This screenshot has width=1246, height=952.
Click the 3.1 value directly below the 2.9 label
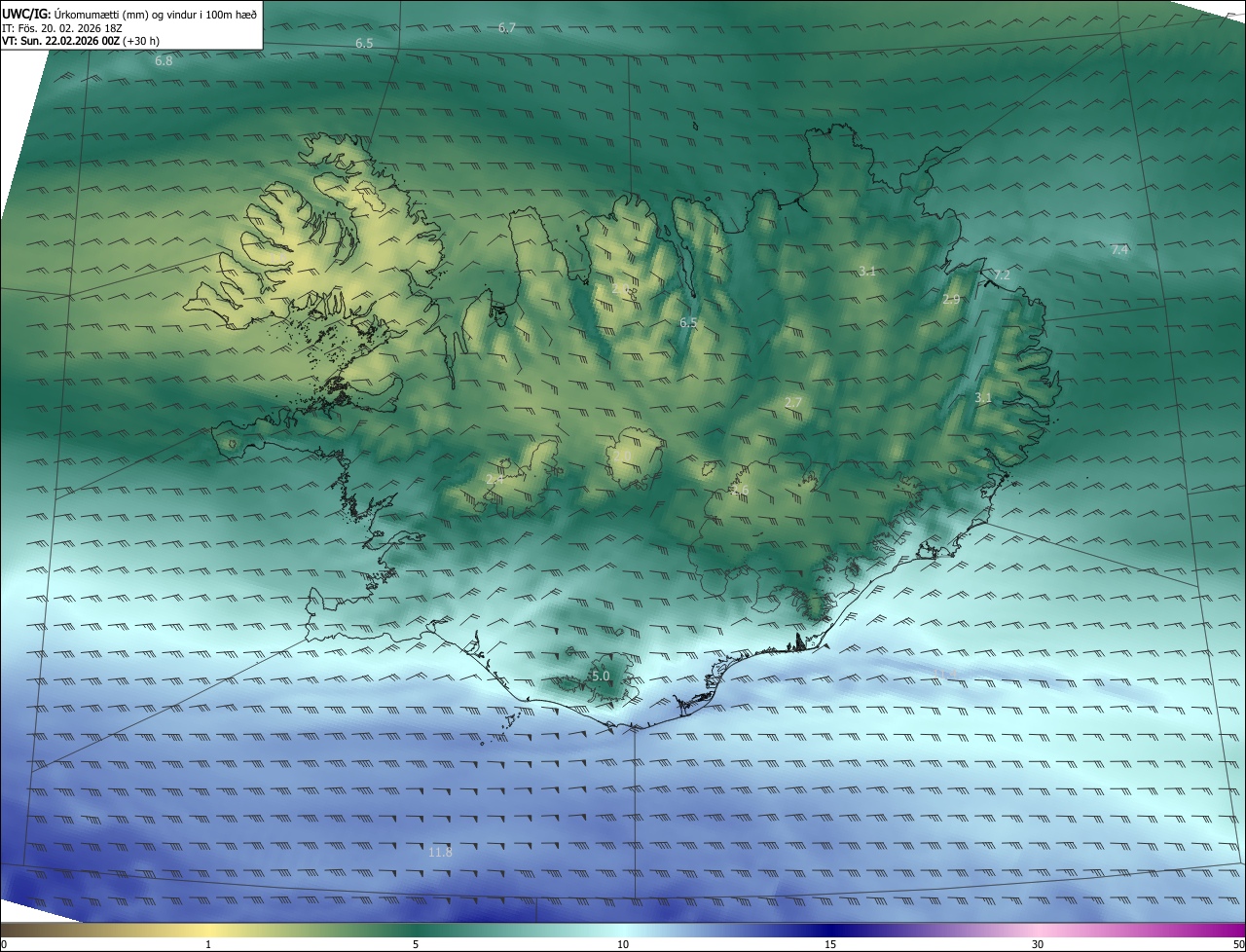point(983,398)
